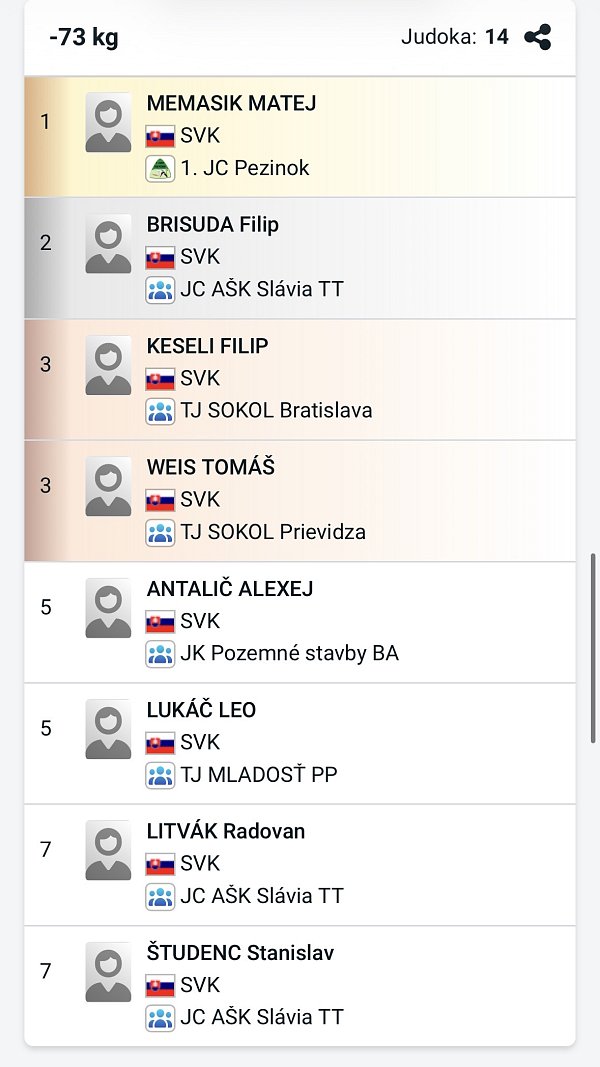Click the -73 kg category header

coord(84,38)
